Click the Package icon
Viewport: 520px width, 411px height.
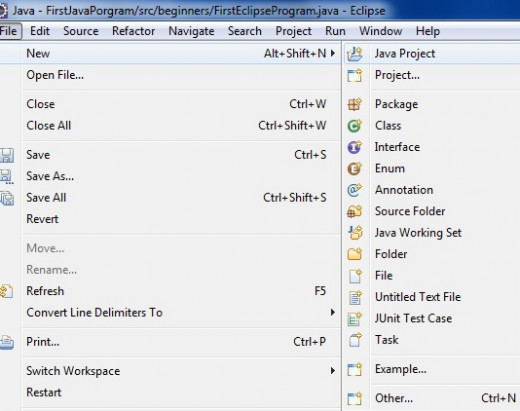(x=354, y=104)
